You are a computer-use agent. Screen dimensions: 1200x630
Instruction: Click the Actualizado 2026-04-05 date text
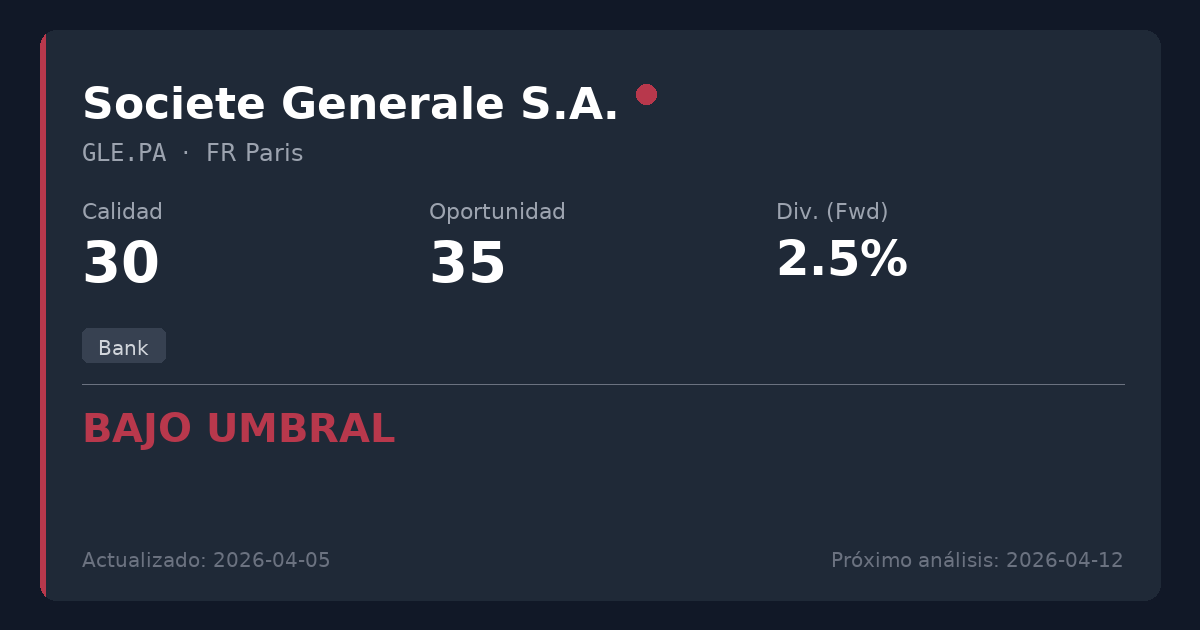(206, 560)
